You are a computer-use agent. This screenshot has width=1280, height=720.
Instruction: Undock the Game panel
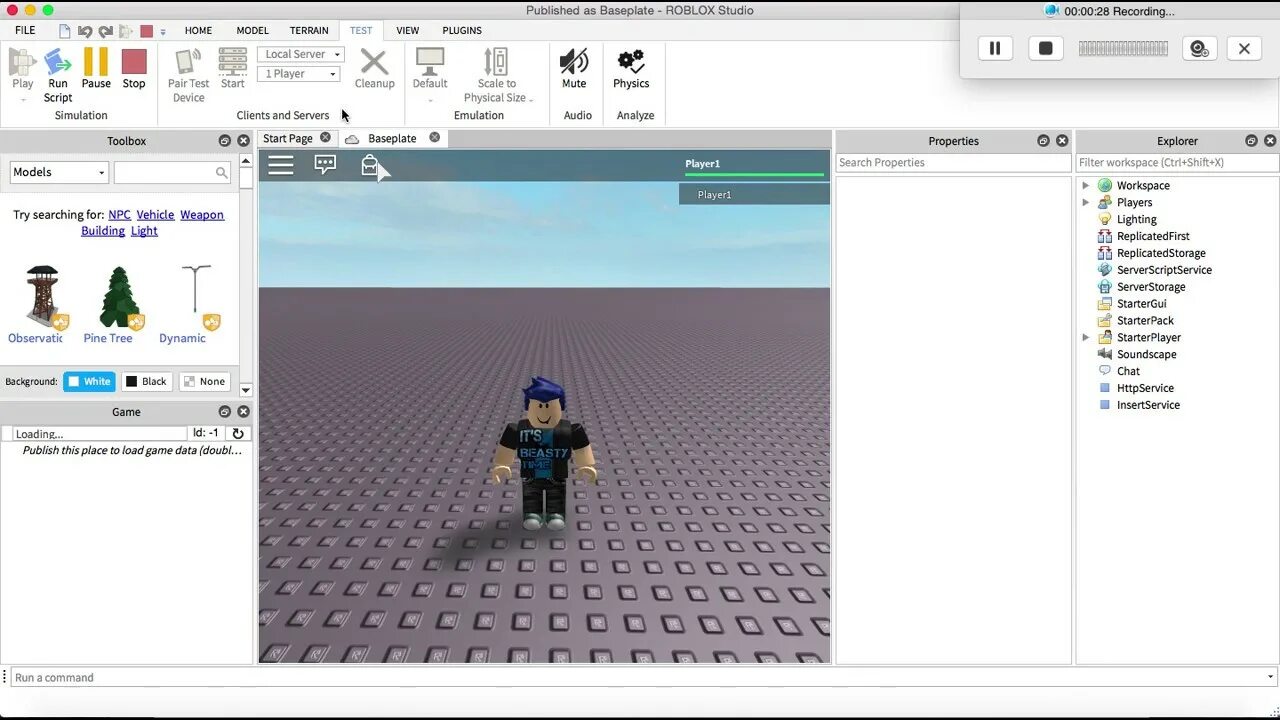(x=224, y=412)
